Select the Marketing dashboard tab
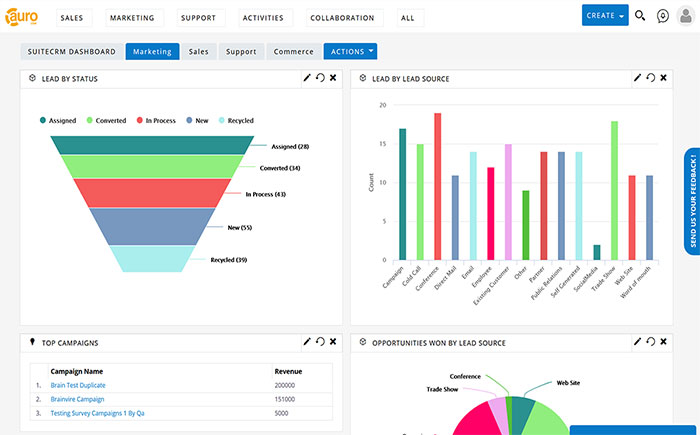 (x=152, y=51)
